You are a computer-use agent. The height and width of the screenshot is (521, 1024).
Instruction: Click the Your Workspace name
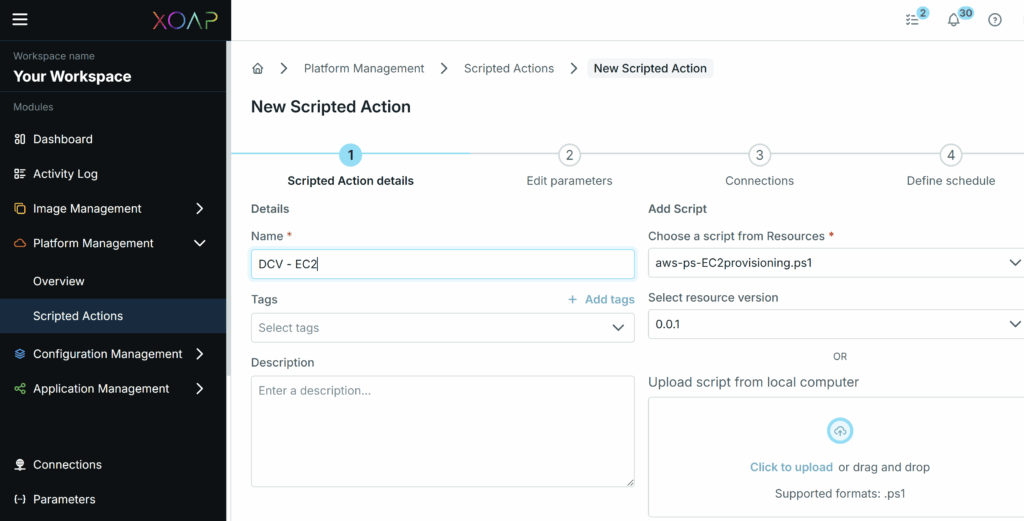[72, 76]
